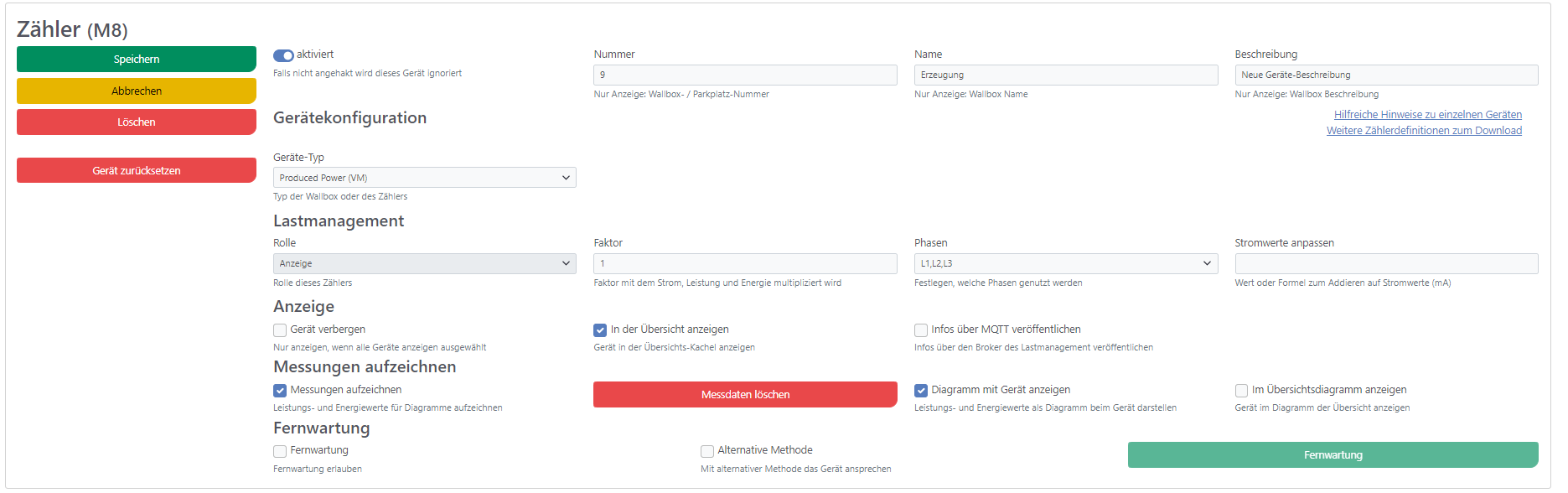Uncheck Messungen aufzeichnen checkbox
1568x493 pixels.
[280, 391]
